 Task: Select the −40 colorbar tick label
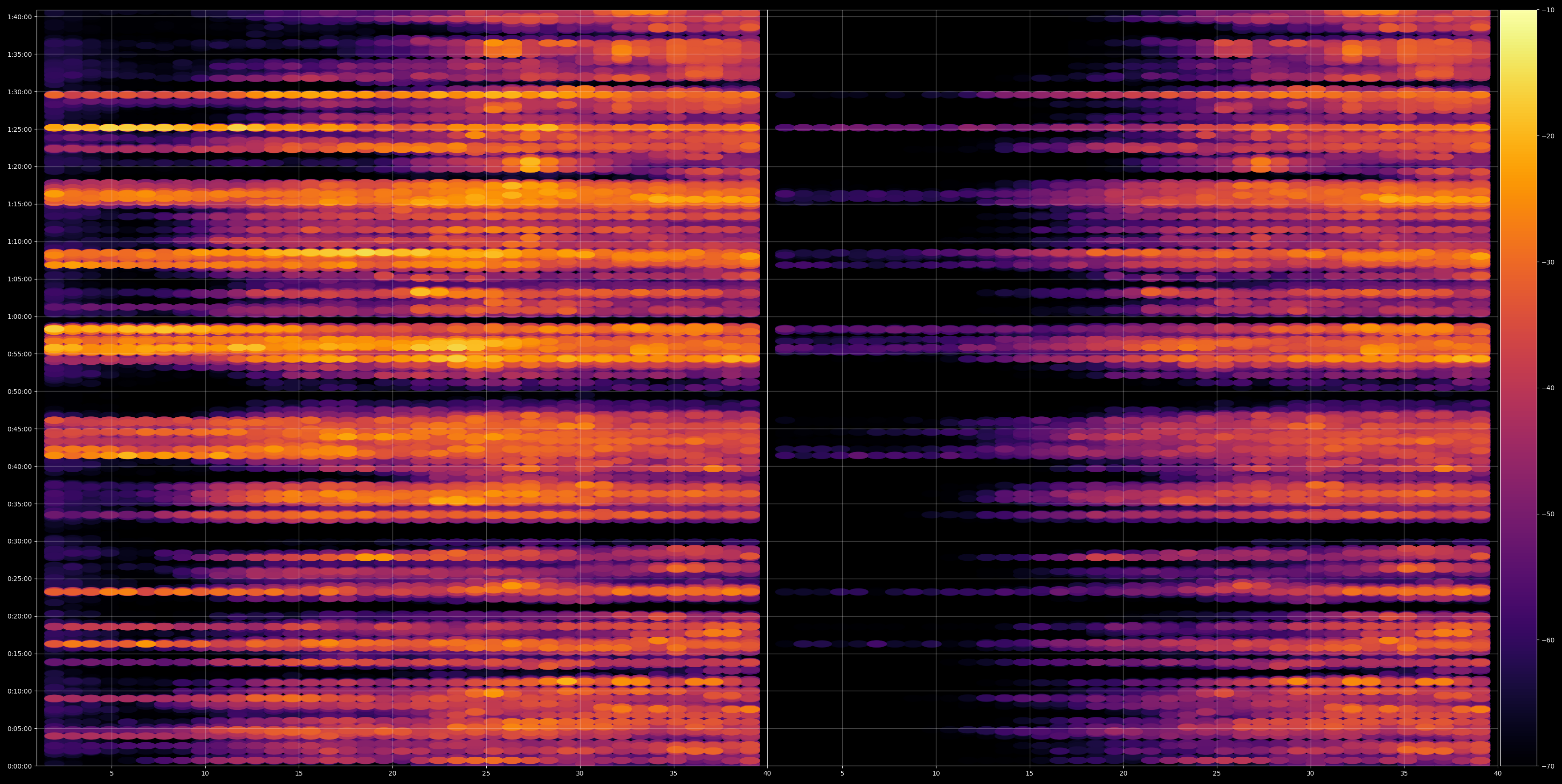pyautogui.click(x=1548, y=388)
